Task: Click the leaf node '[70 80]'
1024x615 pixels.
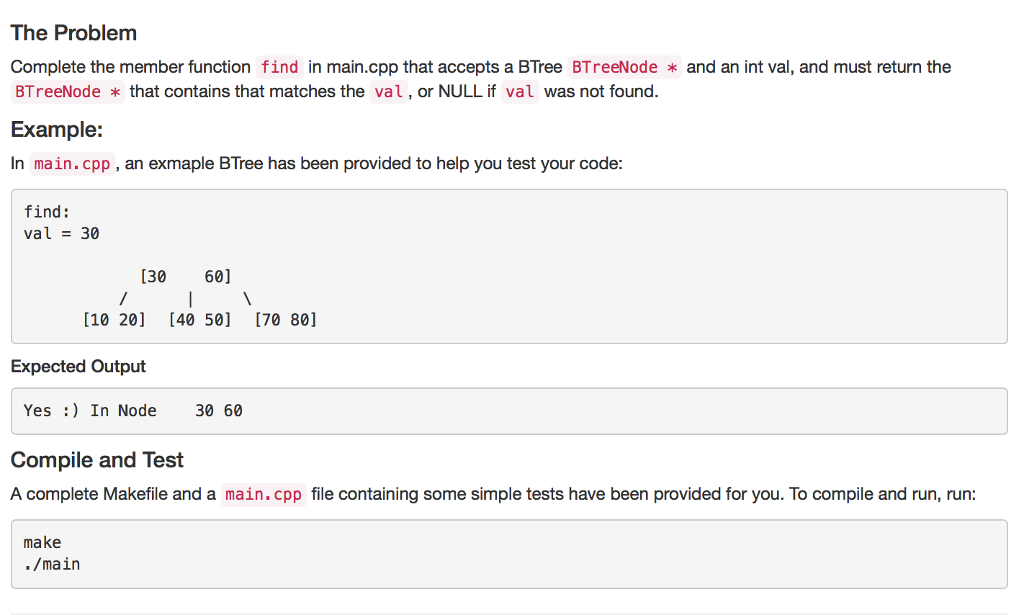Action: (285, 320)
